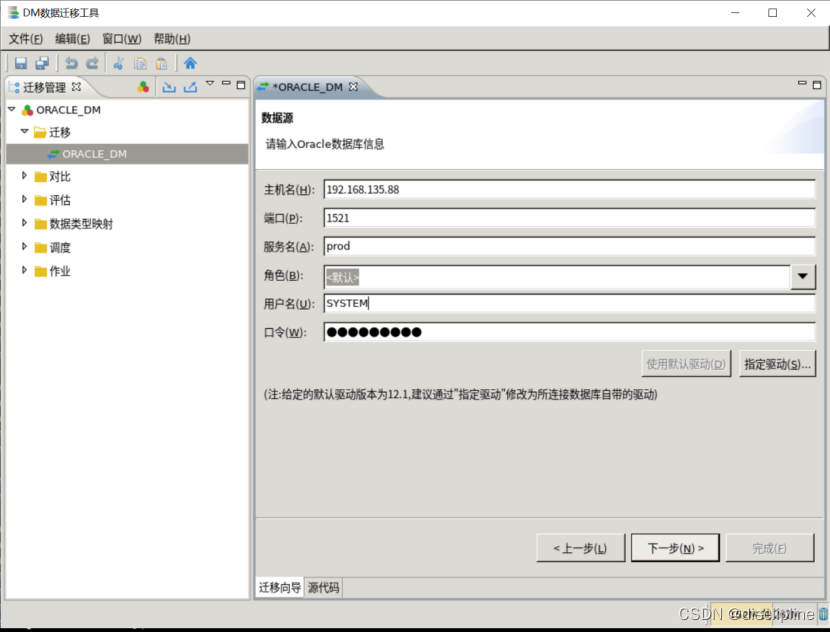
Task: Undo the last action via toolbar
Action: pyautogui.click(x=71, y=62)
